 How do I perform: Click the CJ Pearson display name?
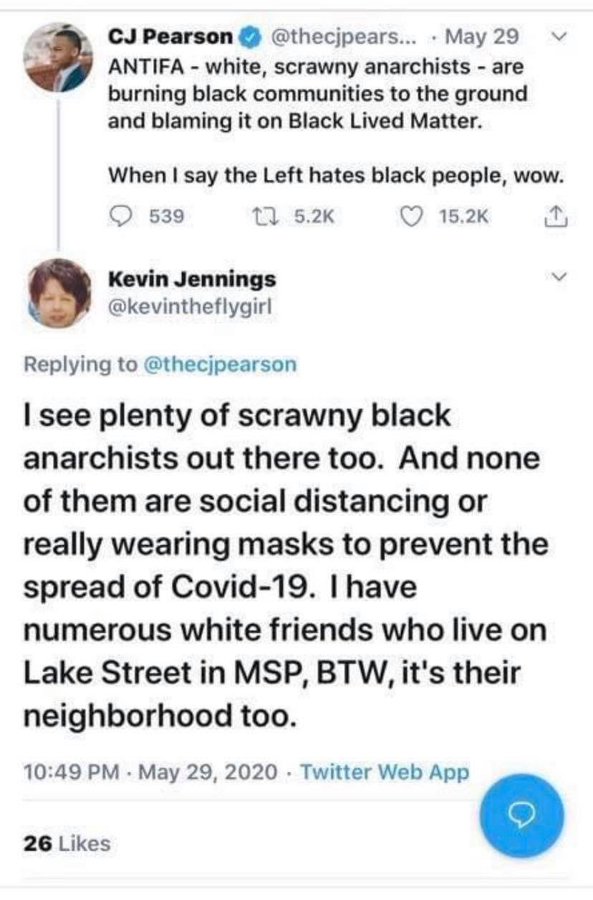pos(170,37)
